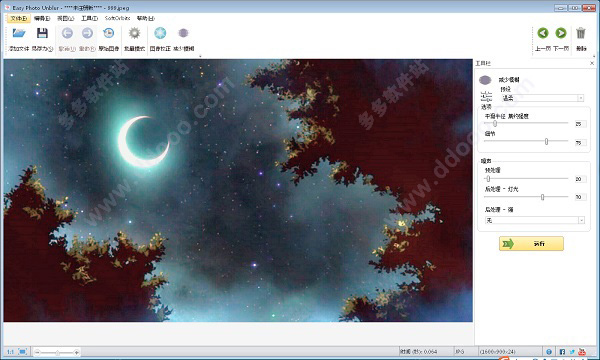This screenshot has width=600, height=360.
Task: Click the smoothing radius slider track
Action: point(526,123)
